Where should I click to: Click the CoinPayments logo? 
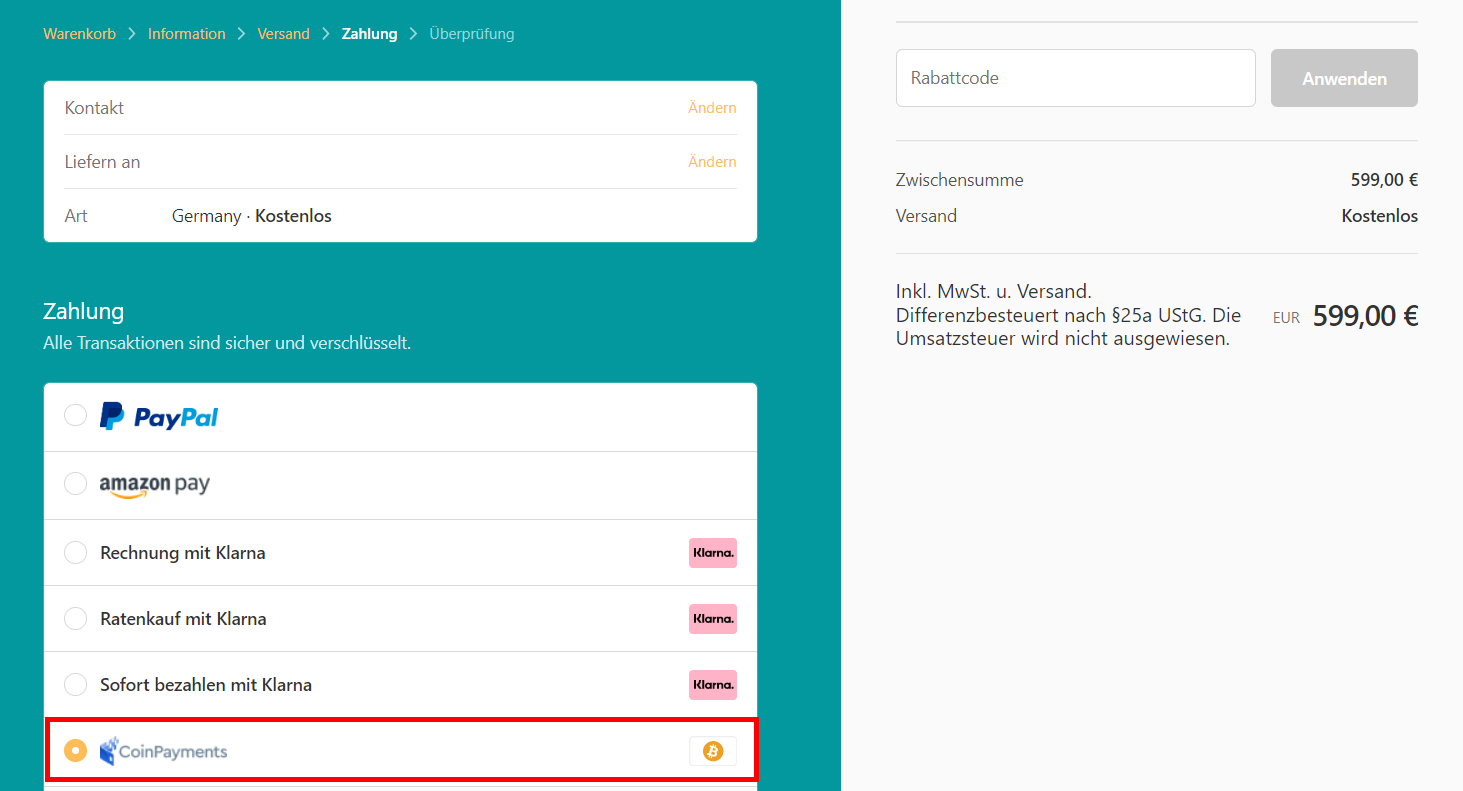click(x=163, y=751)
